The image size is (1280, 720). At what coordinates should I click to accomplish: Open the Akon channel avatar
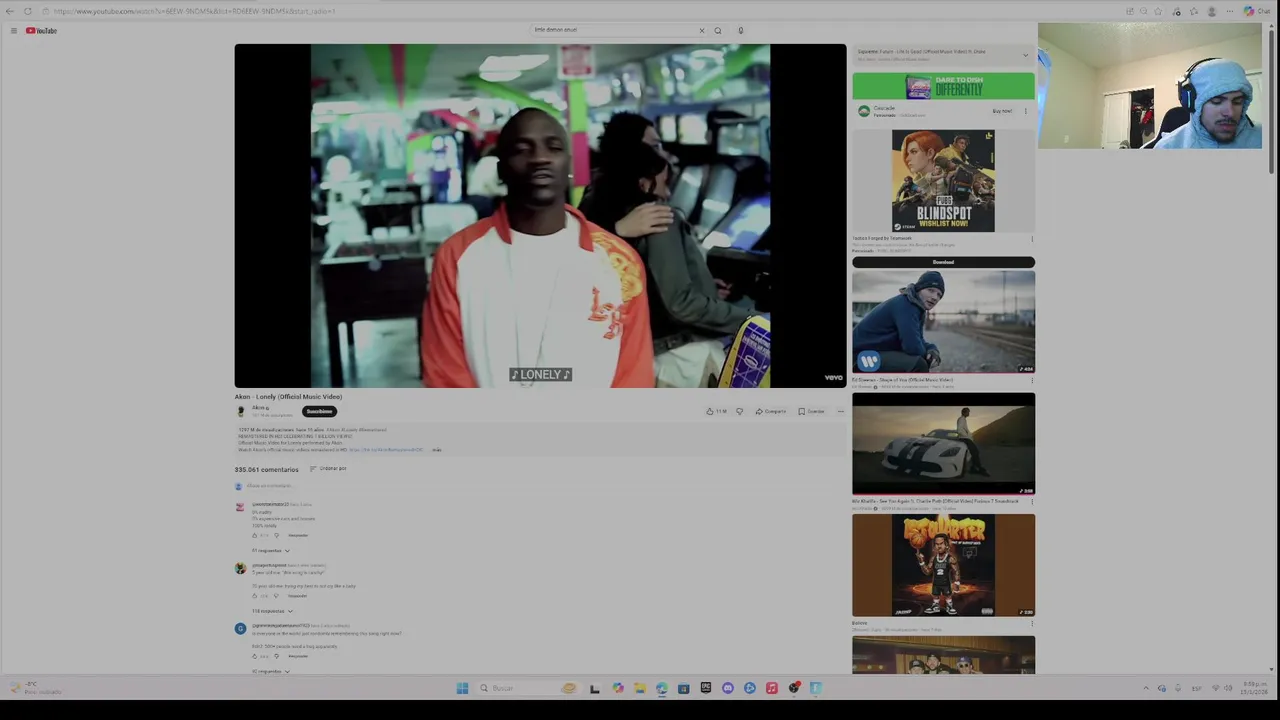[241, 411]
